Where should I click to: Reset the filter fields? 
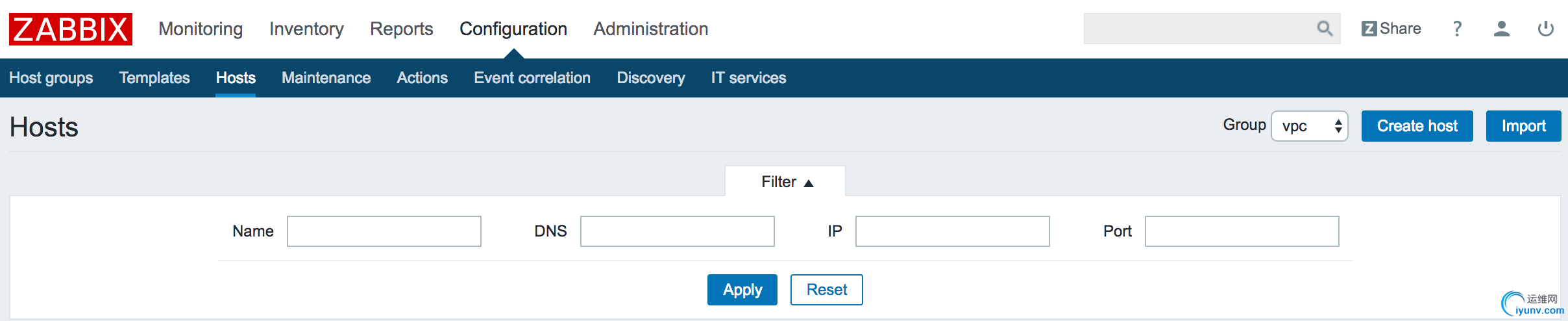pyautogui.click(x=826, y=290)
